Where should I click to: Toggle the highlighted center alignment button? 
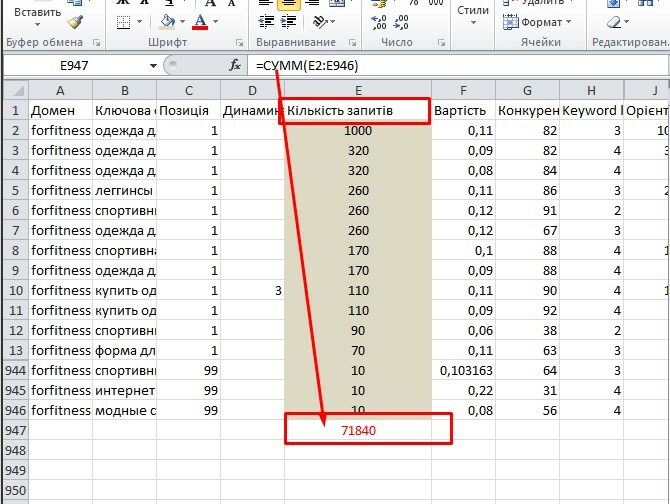pos(288,3)
